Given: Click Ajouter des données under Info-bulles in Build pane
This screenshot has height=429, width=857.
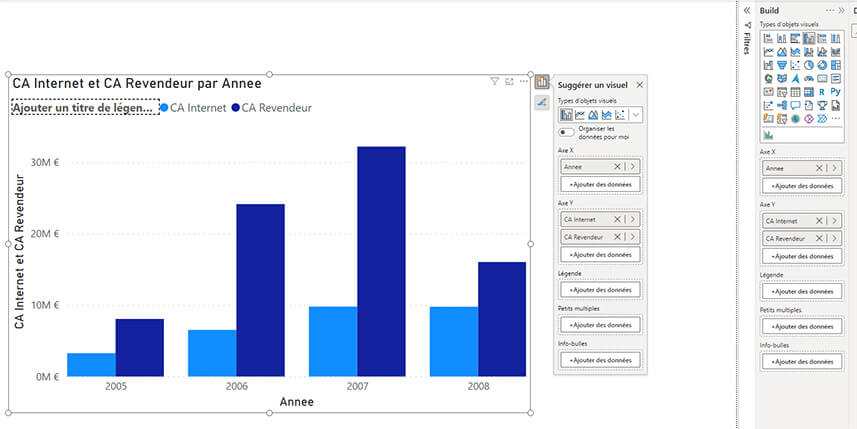Looking at the screenshot, I should (802, 362).
